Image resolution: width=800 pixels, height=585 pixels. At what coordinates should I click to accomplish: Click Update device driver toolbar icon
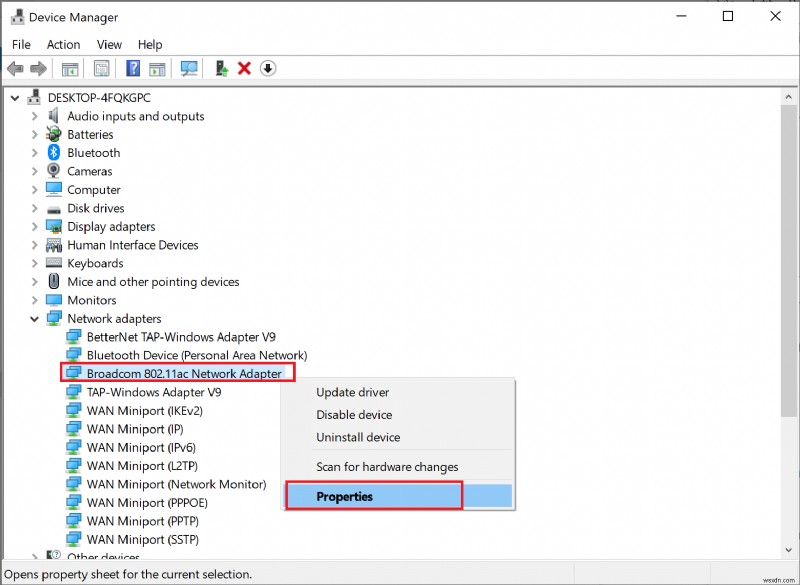(221, 68)
